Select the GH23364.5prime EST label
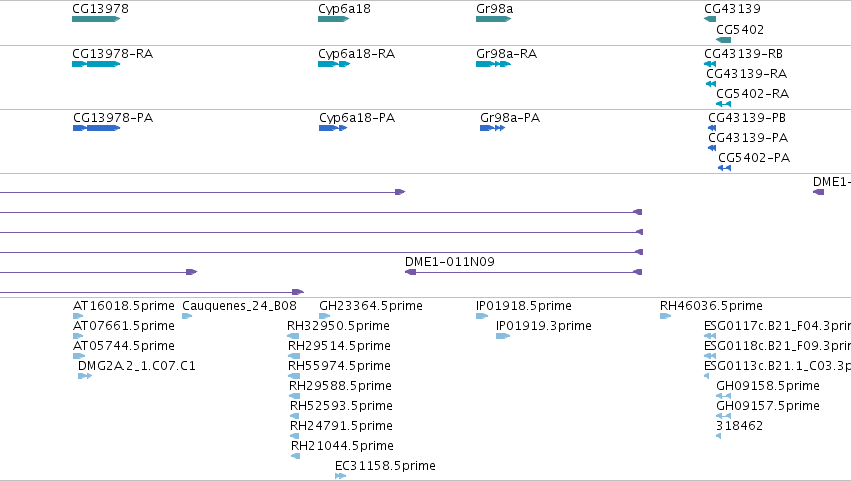The image size is (851, 481). (371, 306)
